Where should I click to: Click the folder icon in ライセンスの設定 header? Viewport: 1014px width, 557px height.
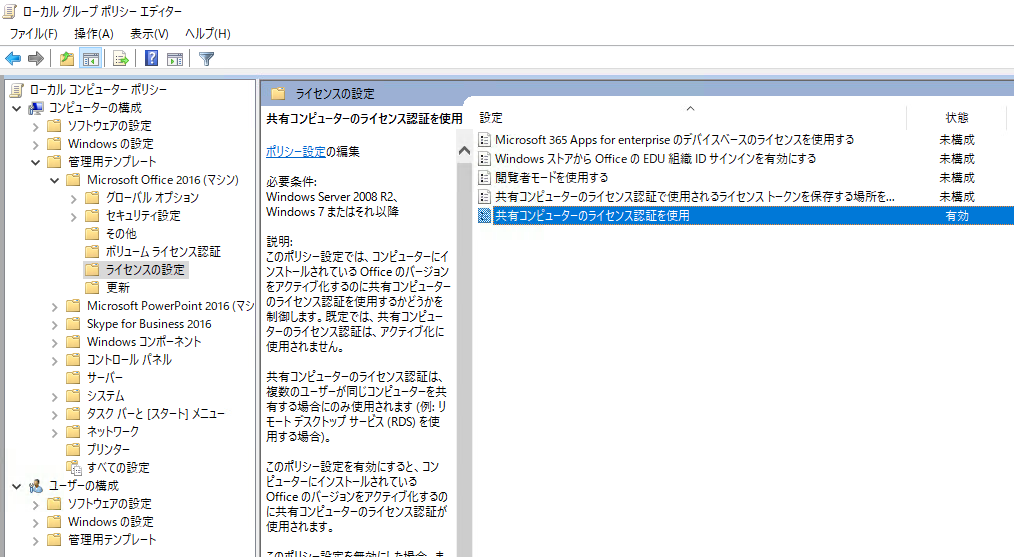click(278, 94)
